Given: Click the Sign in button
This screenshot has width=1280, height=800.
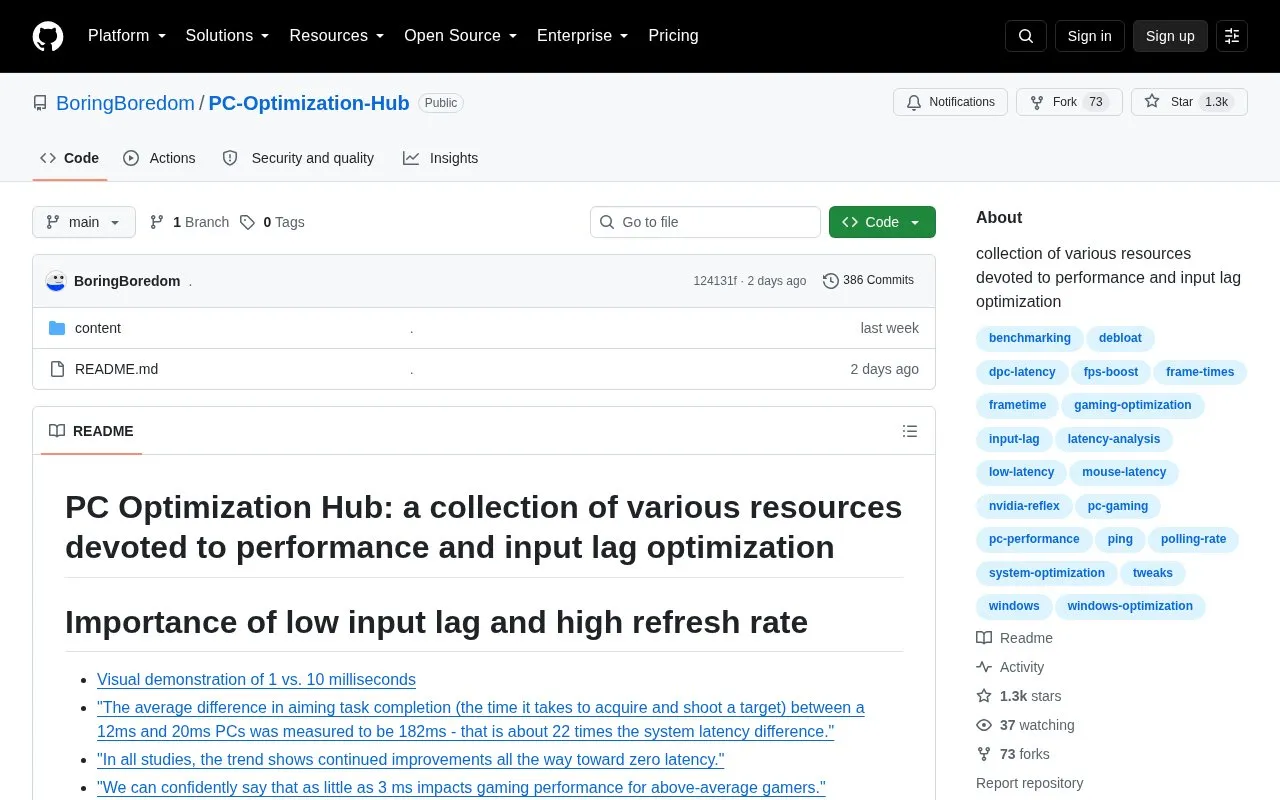Looking at the screenshot, I should (x=1089, y=36).
